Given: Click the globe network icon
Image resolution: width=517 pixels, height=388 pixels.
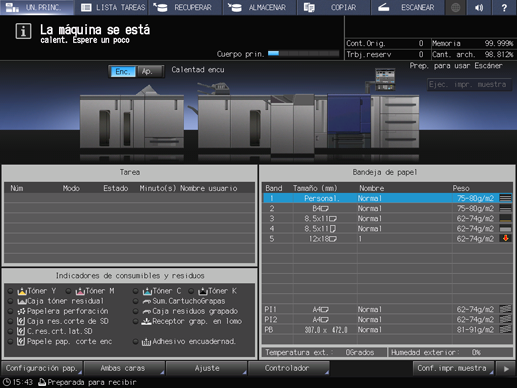Looking at the screenshot, I should tap(455, 7).
